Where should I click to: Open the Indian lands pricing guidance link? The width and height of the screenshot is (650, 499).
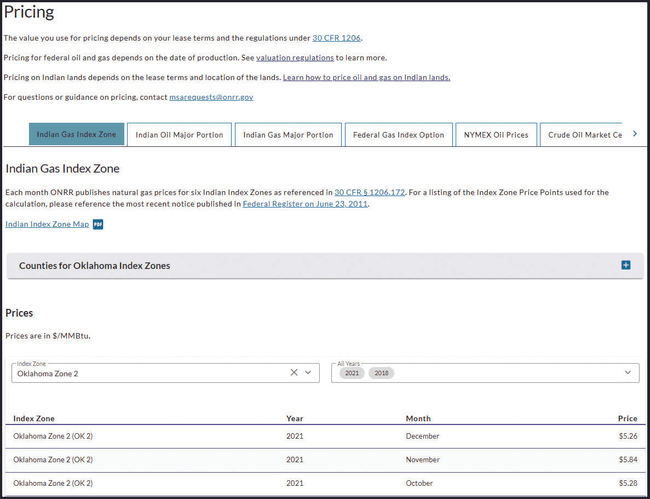[x=366, y=77]
